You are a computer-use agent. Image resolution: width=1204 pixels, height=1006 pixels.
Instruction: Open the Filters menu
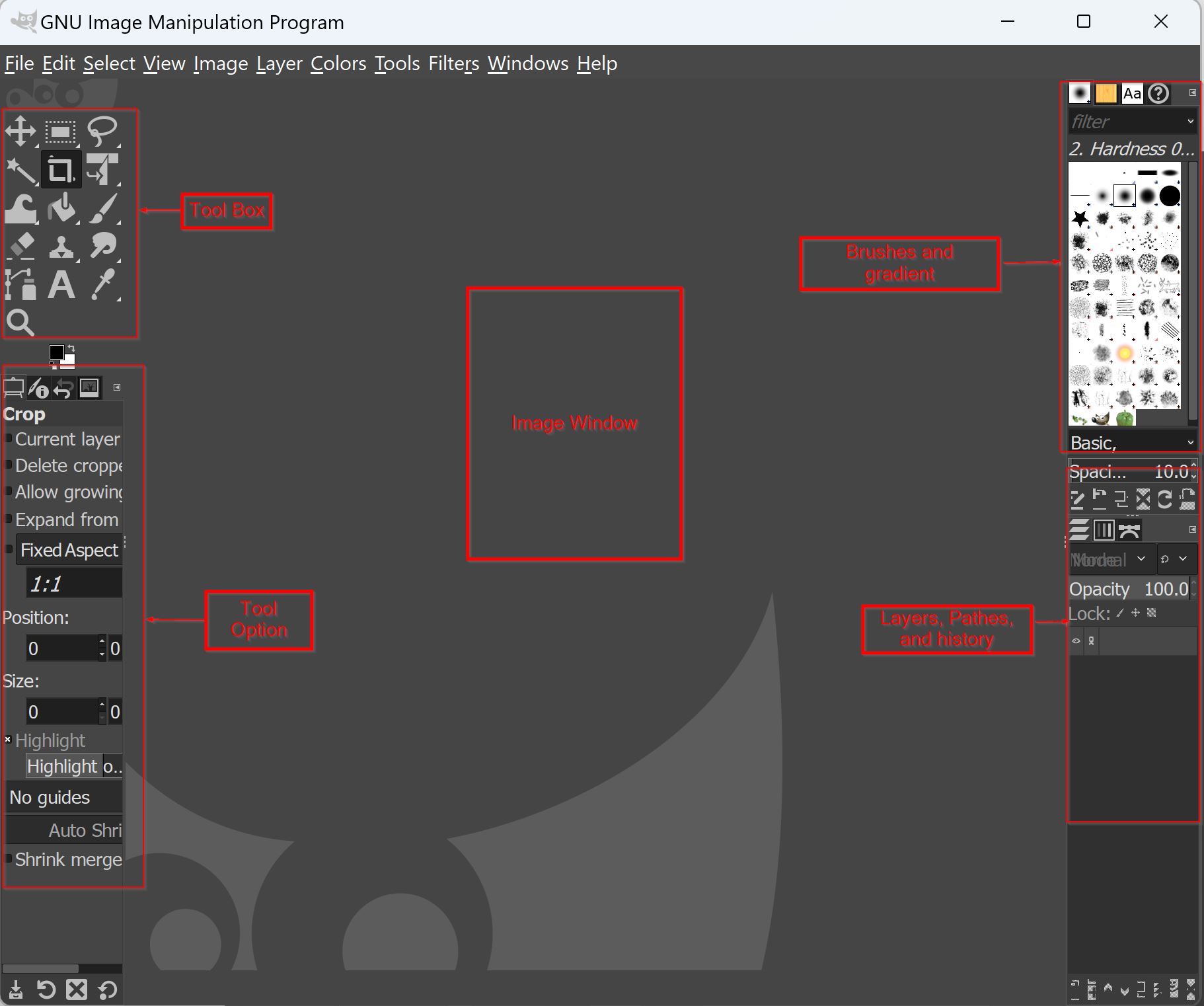(x=453, y=63)
